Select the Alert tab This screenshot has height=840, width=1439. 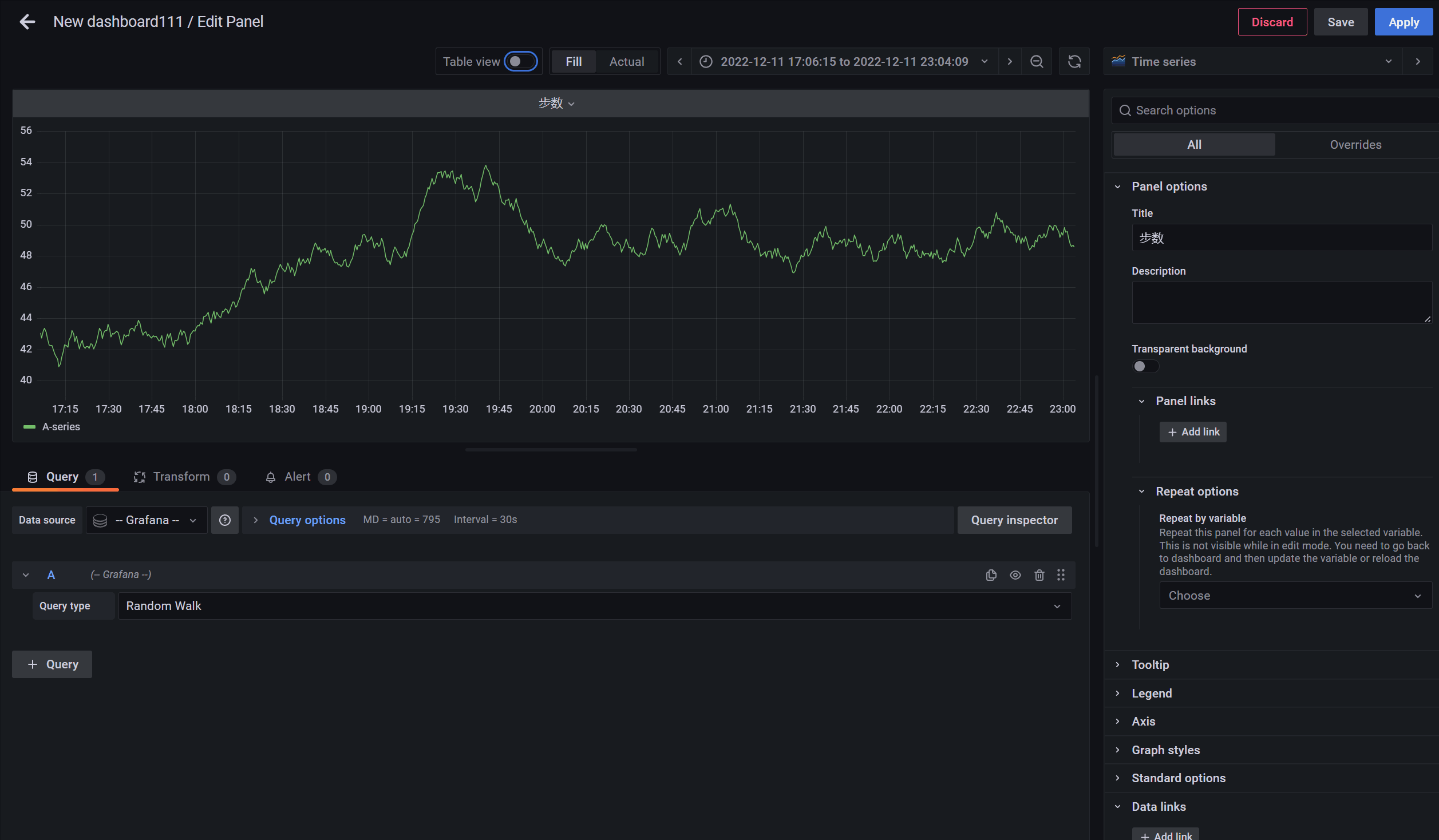[x=296, y=475]
